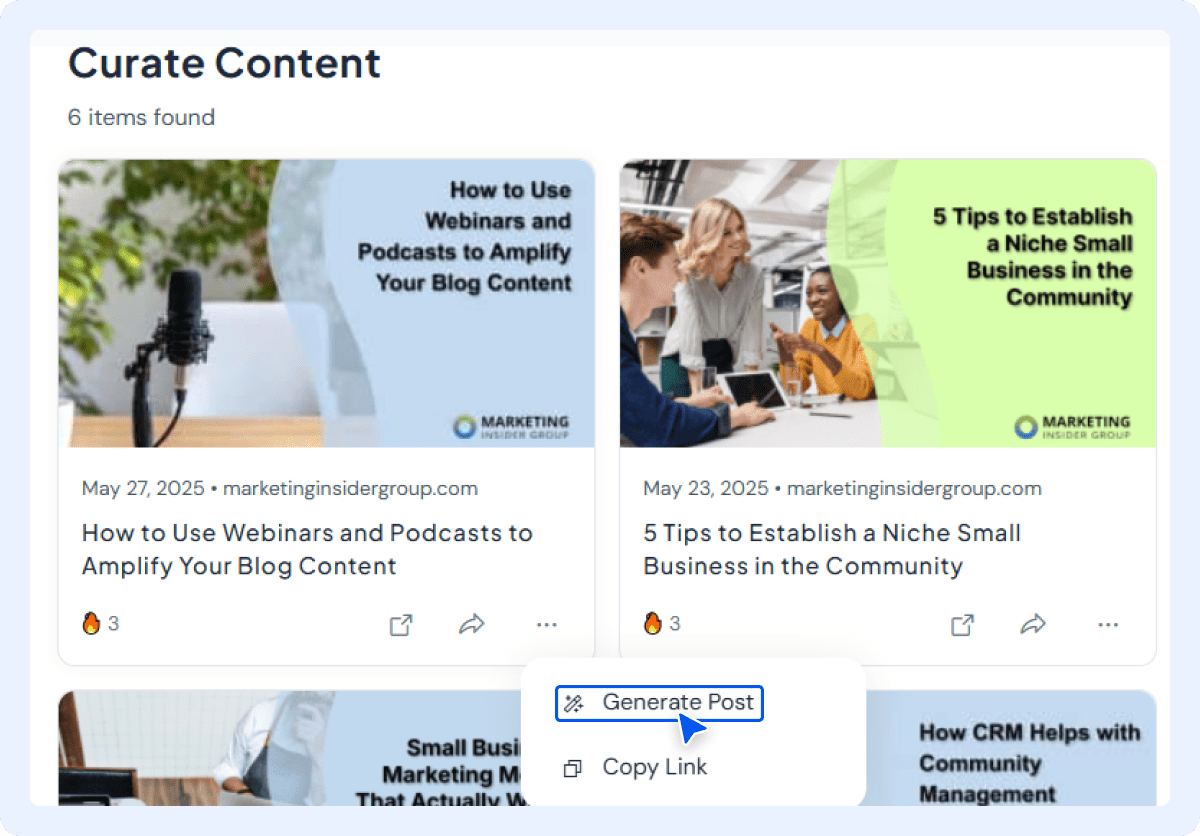Viewport: 1200px width, 836px height.
Task: Click share arrow on Webinars and Podcasts card
Action: coord(471,625)
